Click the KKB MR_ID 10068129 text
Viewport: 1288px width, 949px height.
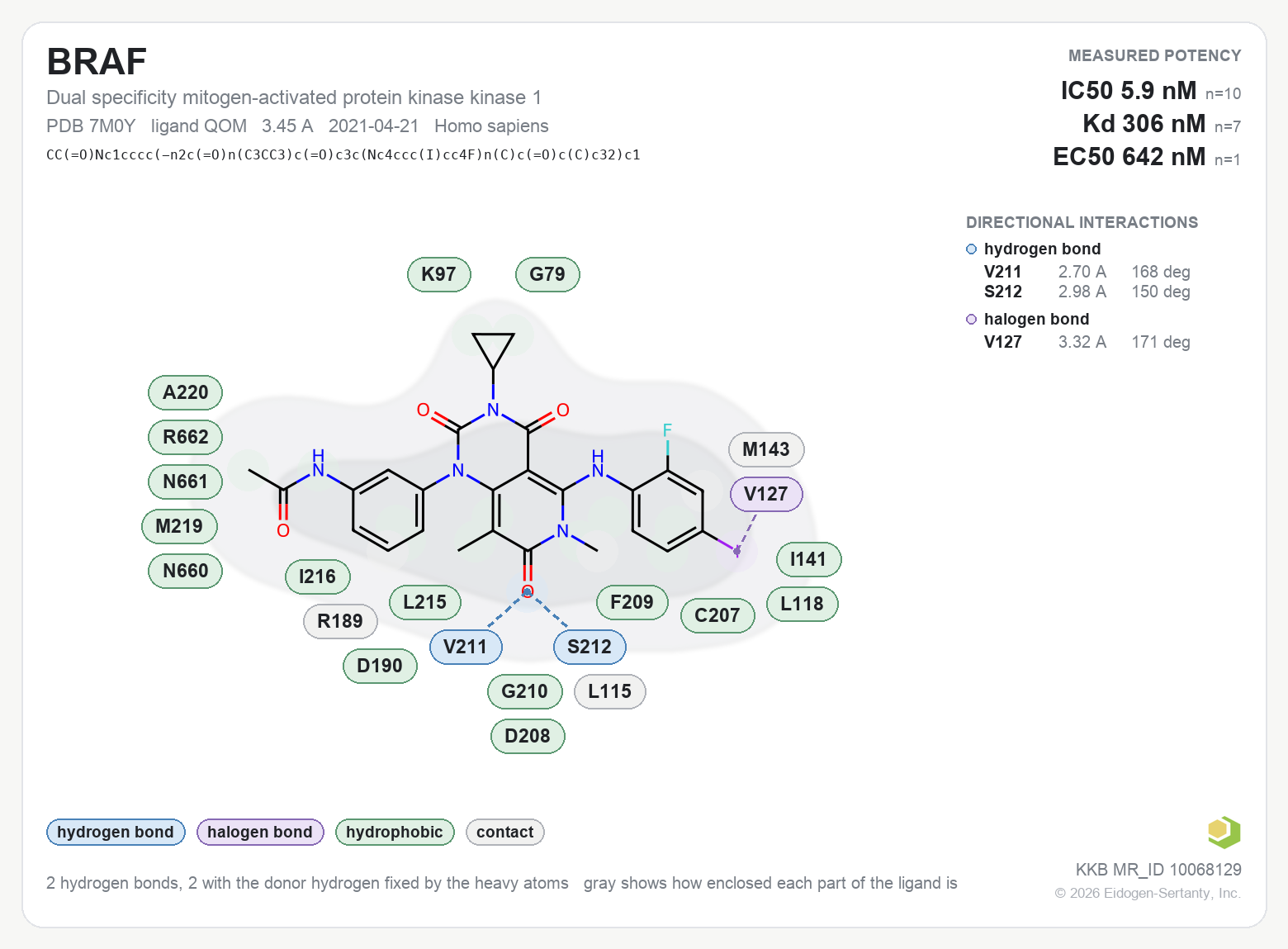pos(1158,870)
